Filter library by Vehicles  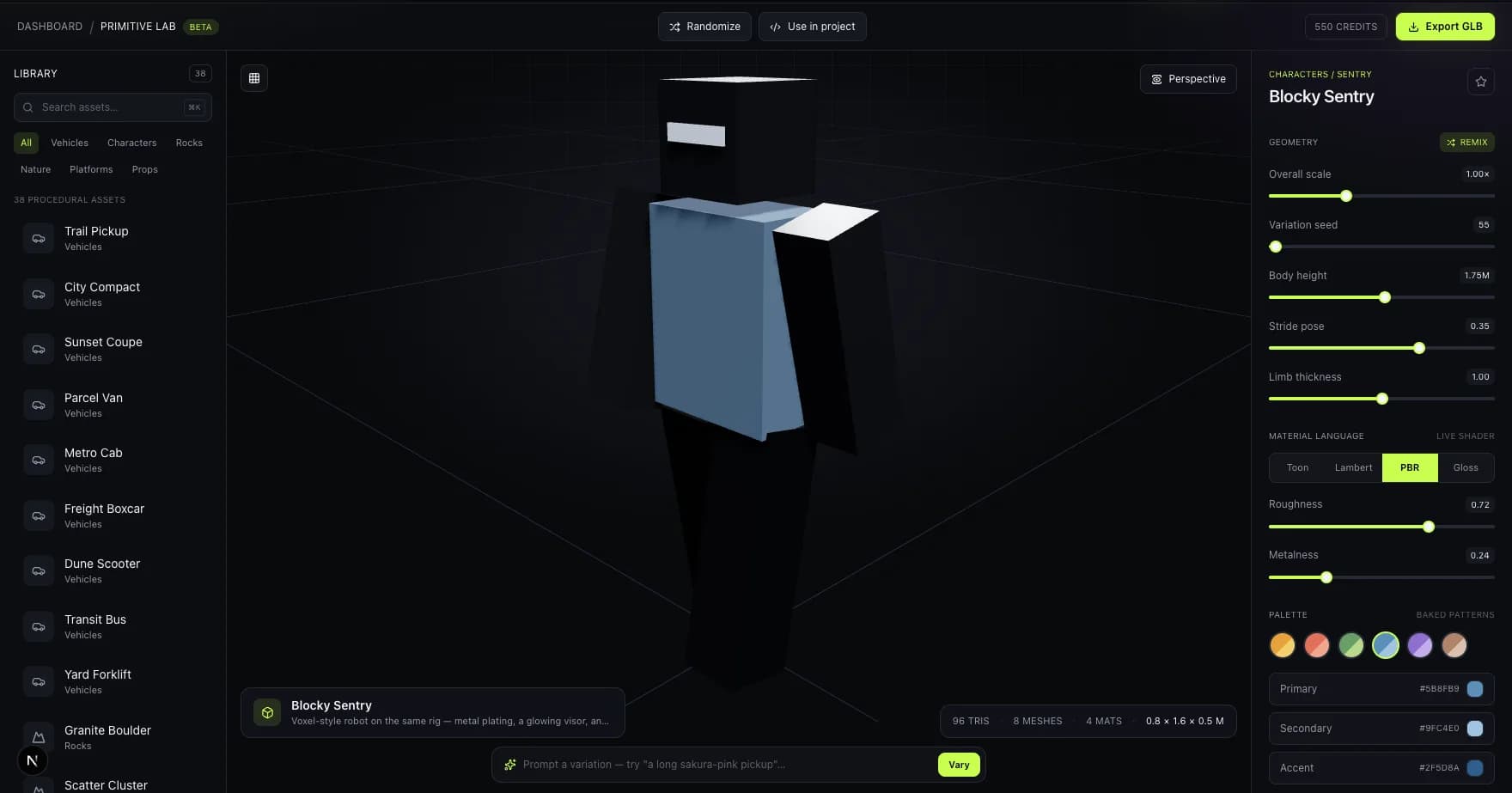tap(70, 143)
